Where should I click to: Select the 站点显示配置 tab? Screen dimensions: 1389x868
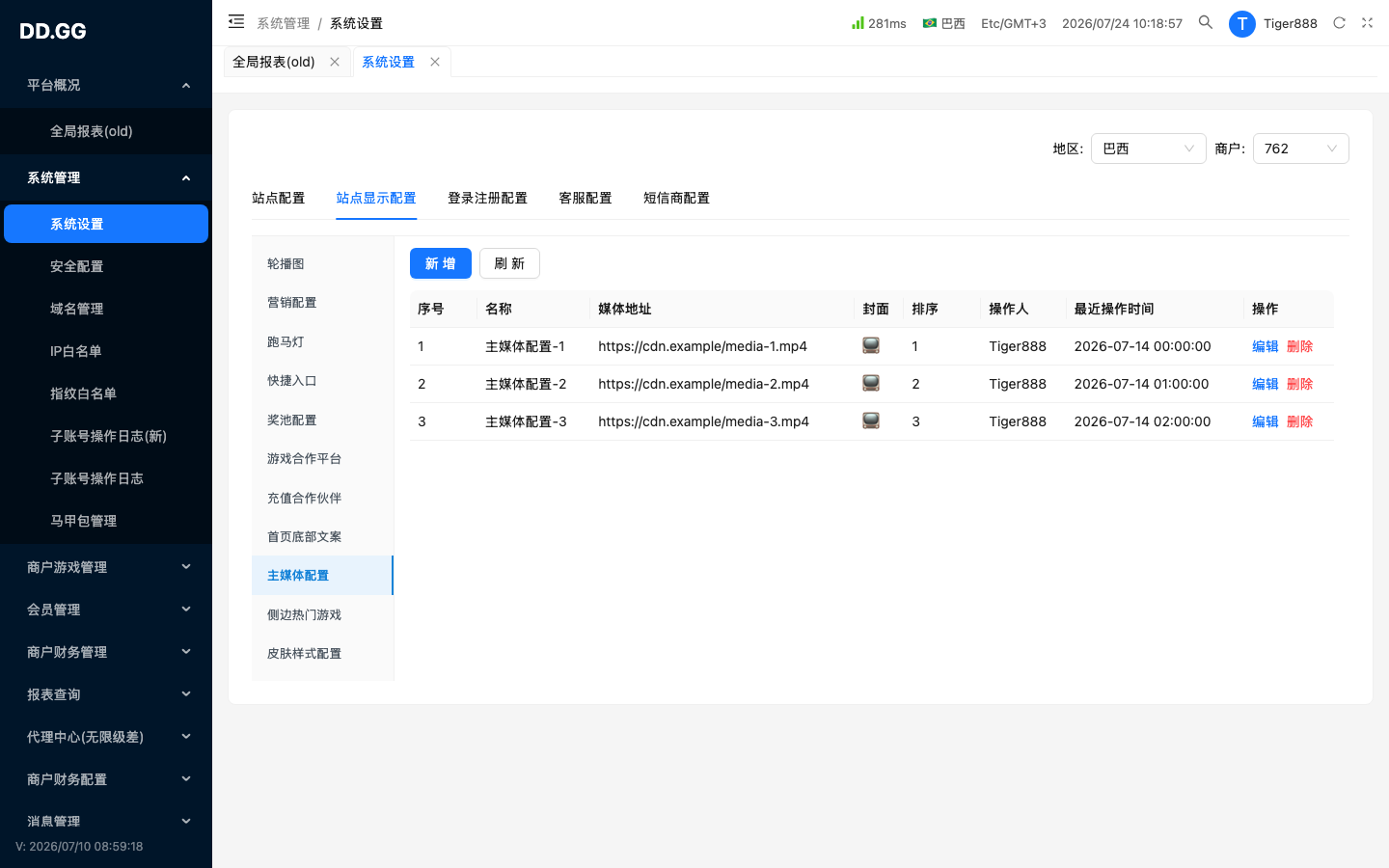376,198
